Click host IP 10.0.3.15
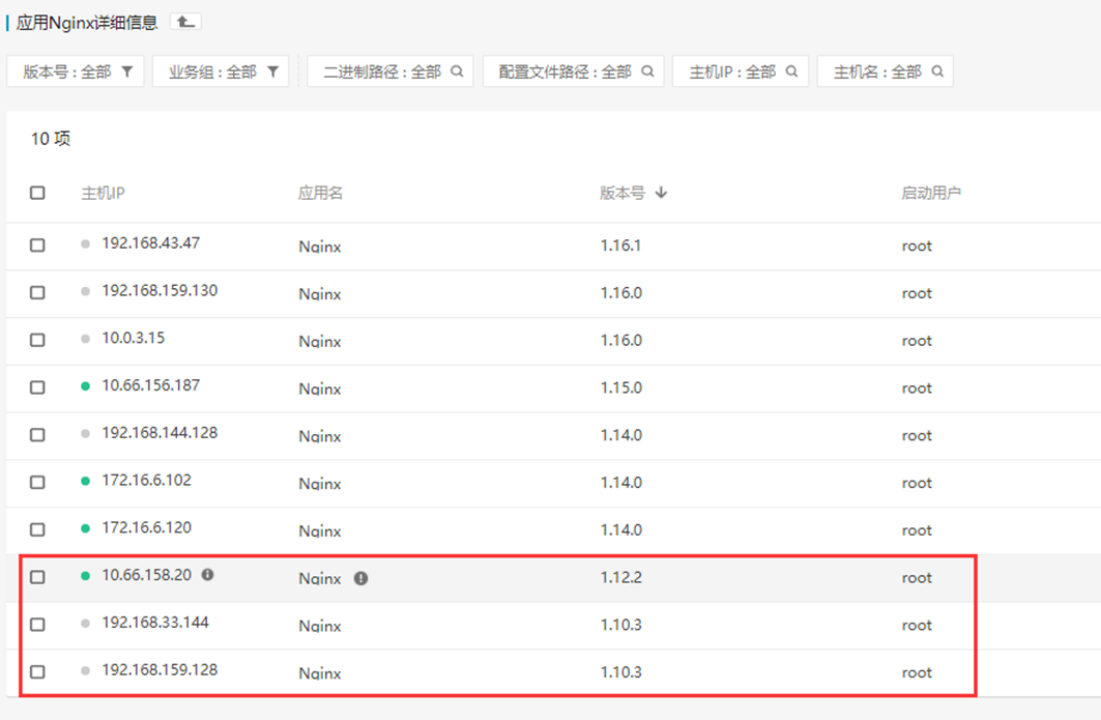1101x720 pixels. pyautogui.click(x=133, y=338)
